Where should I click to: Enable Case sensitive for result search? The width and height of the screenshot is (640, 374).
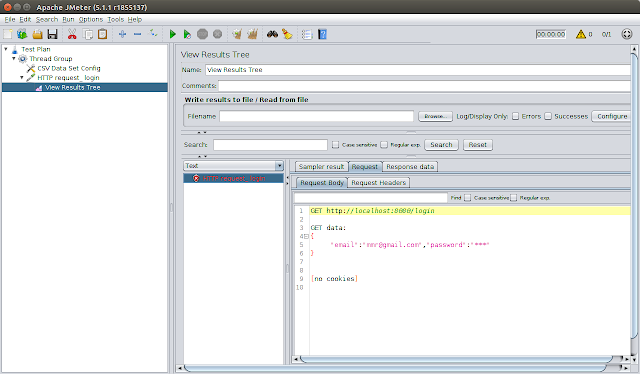coord(335,145)
